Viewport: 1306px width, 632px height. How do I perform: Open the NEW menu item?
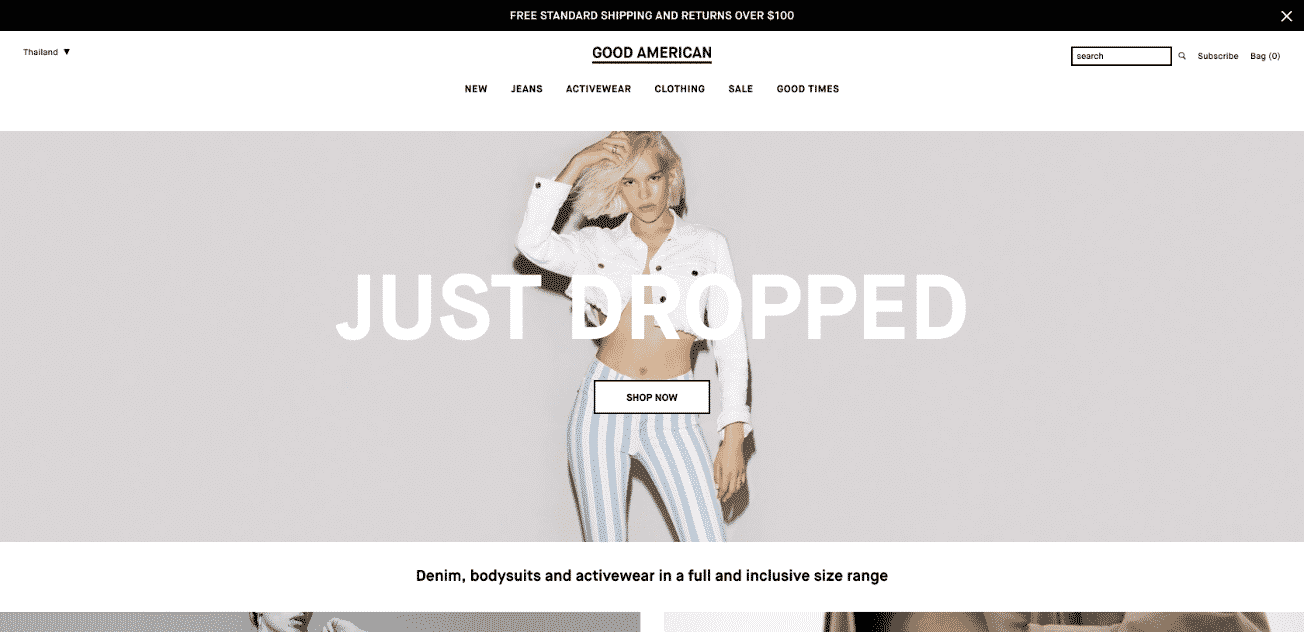pos(476,89)
